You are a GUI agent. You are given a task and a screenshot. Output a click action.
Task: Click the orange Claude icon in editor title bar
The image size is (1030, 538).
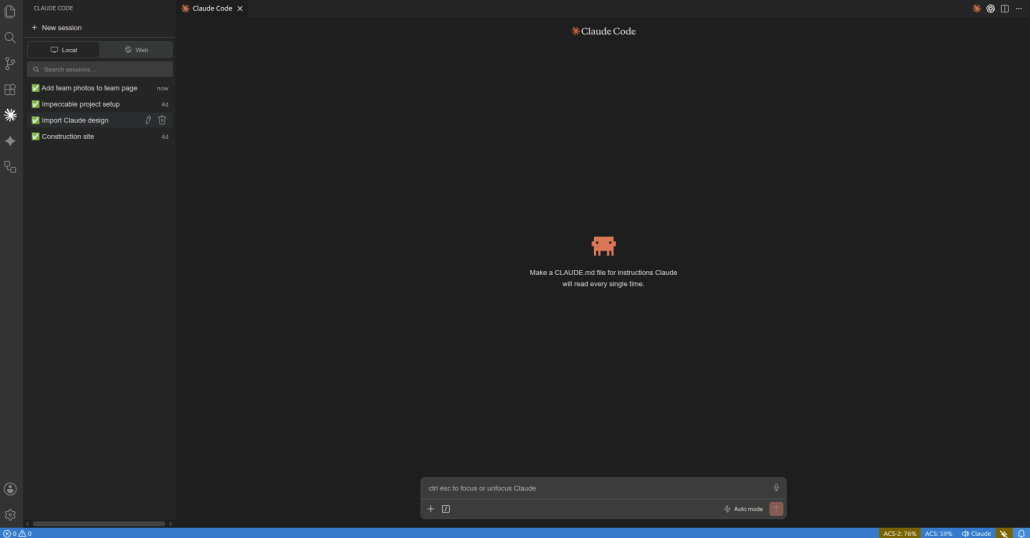(976, 9)
